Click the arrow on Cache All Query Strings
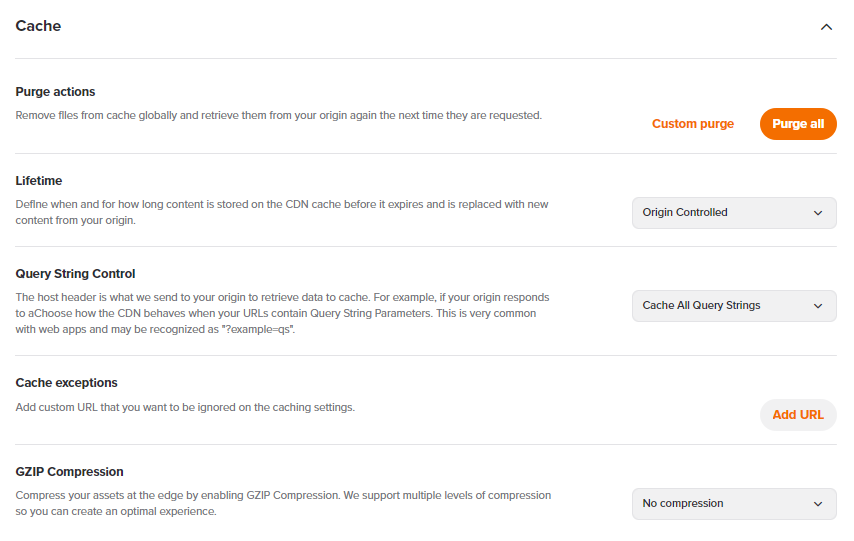Screen dimensions: 854x541 (818, 305)
